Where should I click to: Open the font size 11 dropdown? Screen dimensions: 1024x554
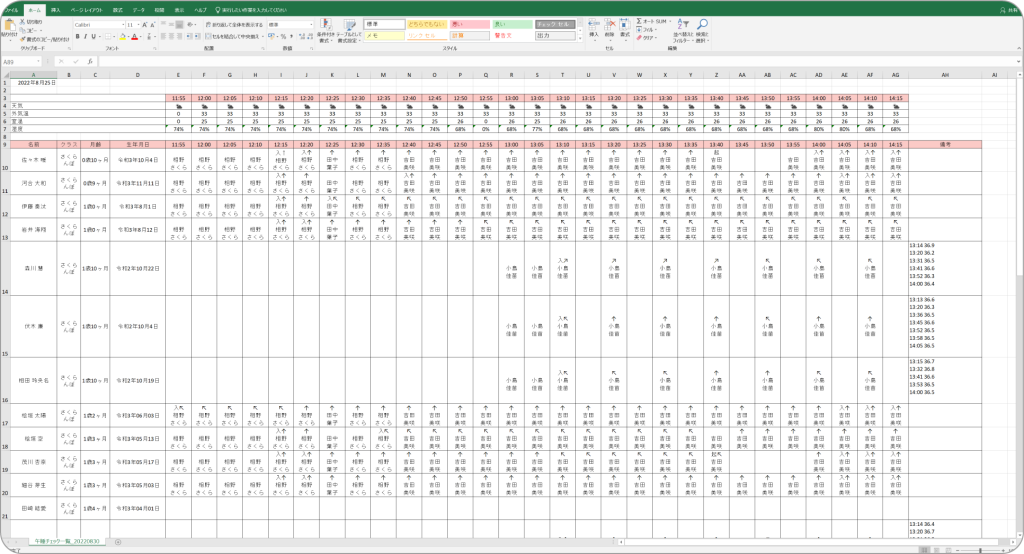pyautogui.click(x=138, y=25)
